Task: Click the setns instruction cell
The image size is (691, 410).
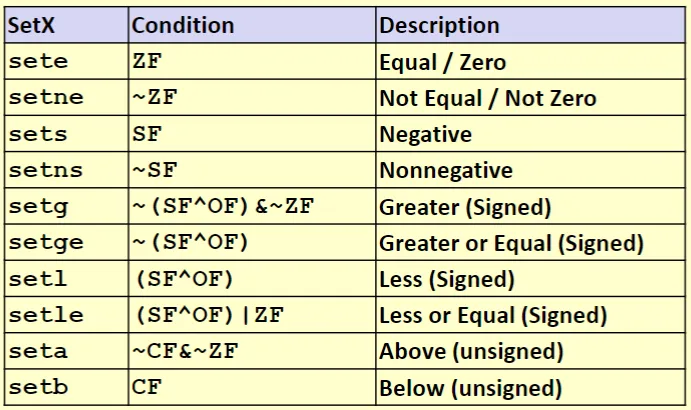Action: 45,170
